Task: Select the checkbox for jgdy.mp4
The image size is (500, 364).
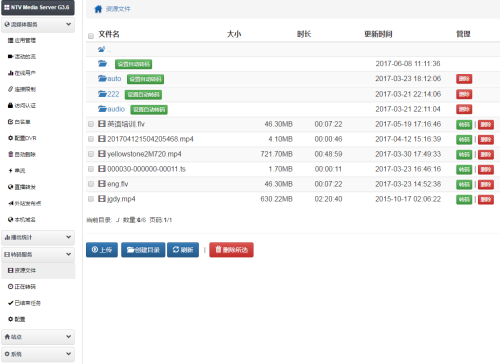Action: coord(91,199)
